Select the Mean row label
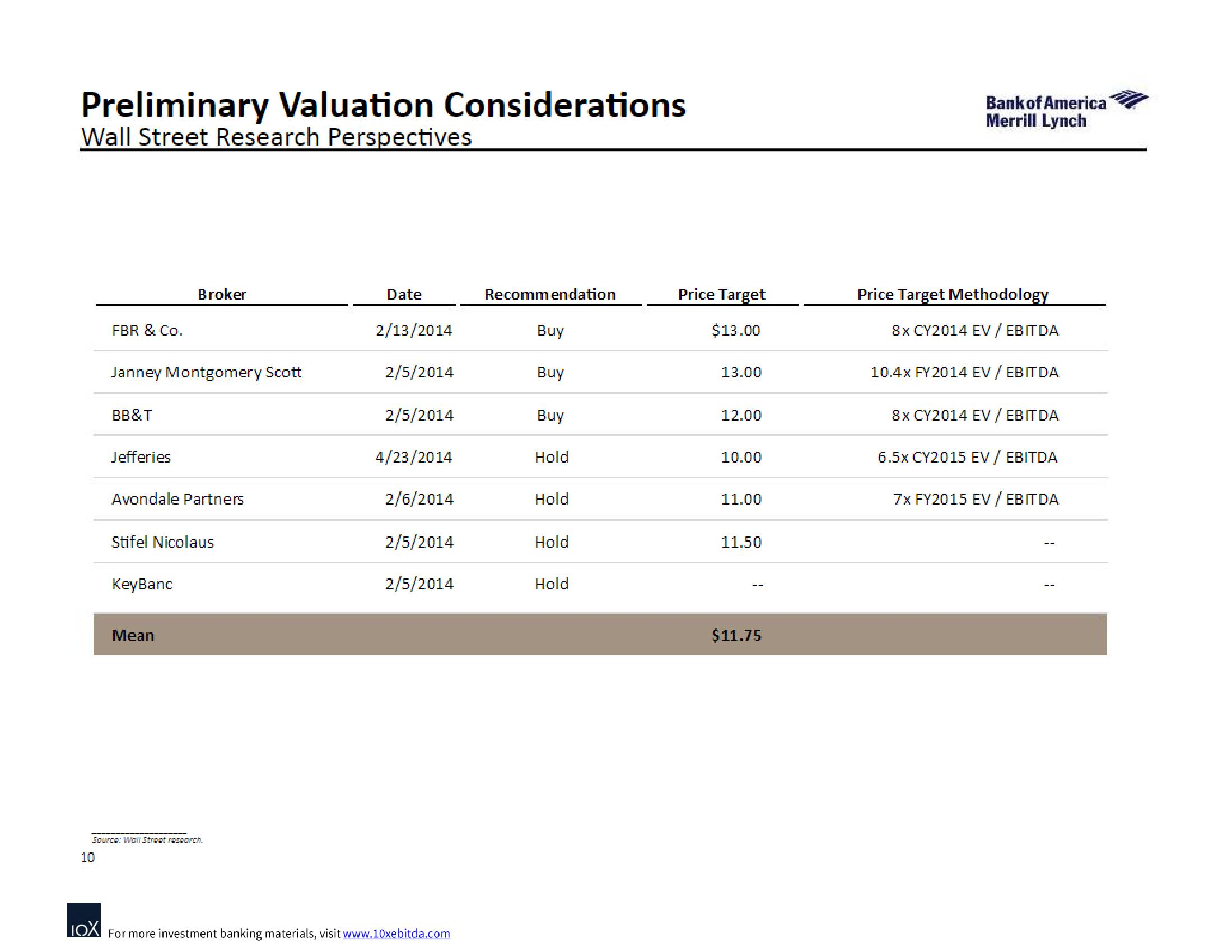The height and width of the screenshot is (952, 1232). click(x=133, y=635)
